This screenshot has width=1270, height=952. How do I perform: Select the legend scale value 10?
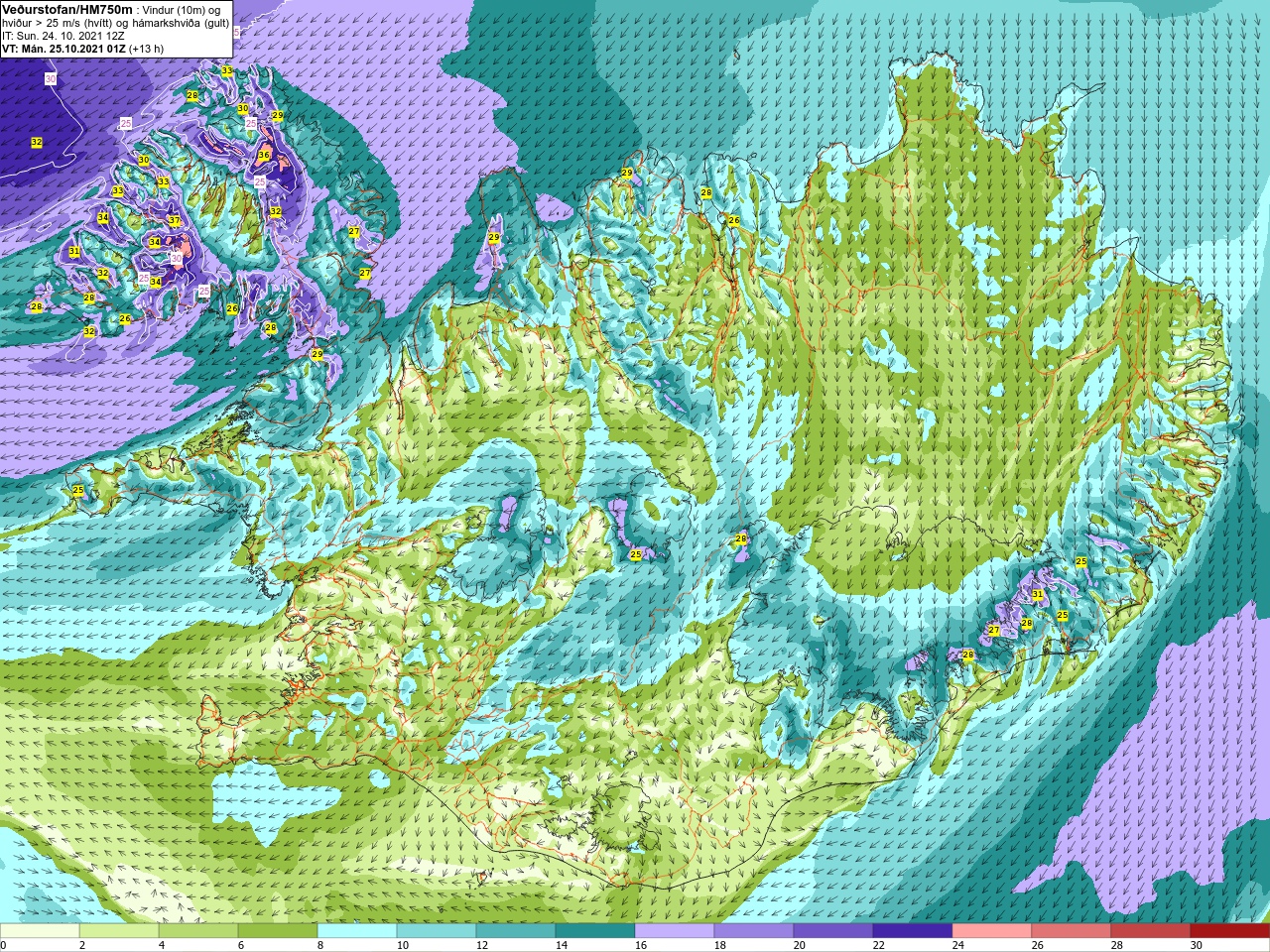pos(404,945)
